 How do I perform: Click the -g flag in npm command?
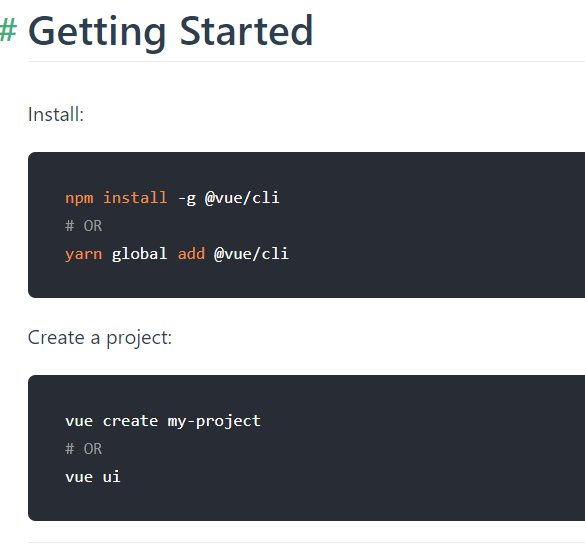[187, 199]
